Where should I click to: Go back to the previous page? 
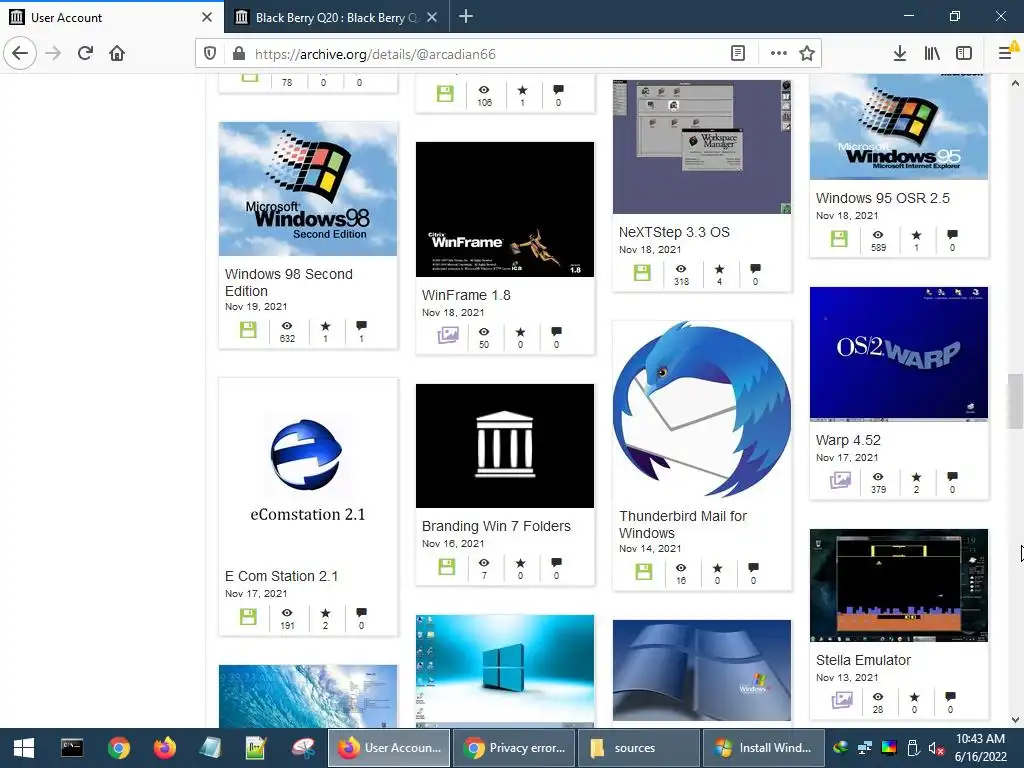[x=20, y=53]
